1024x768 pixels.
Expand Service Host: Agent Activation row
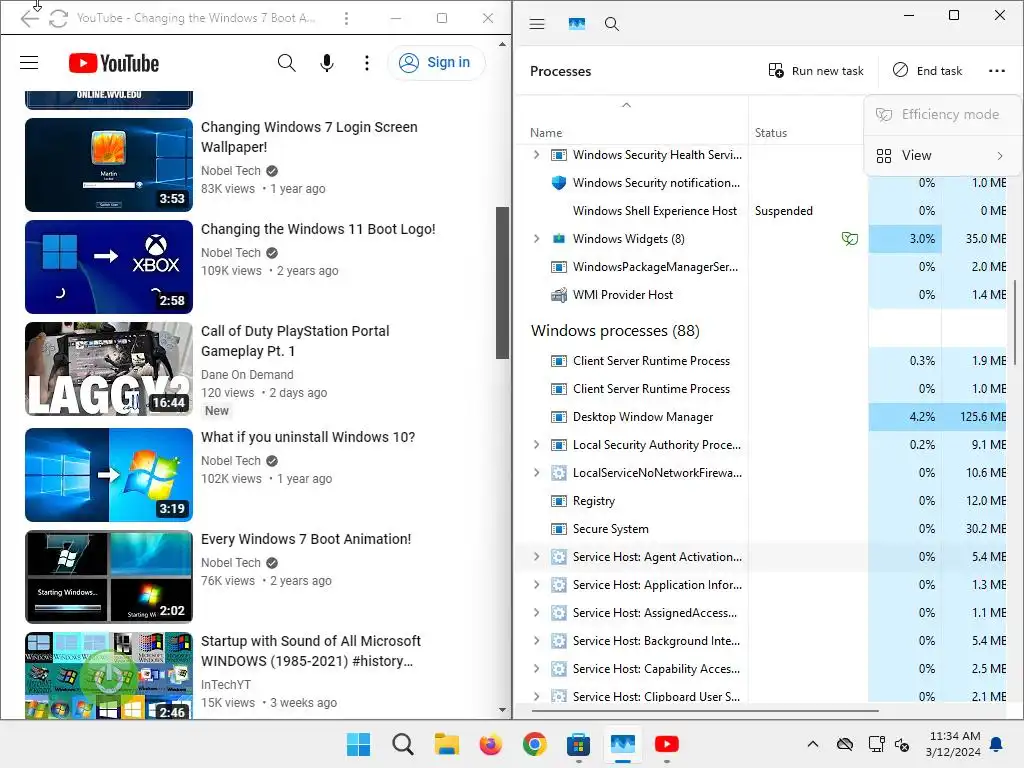click(x=536, y=556)
